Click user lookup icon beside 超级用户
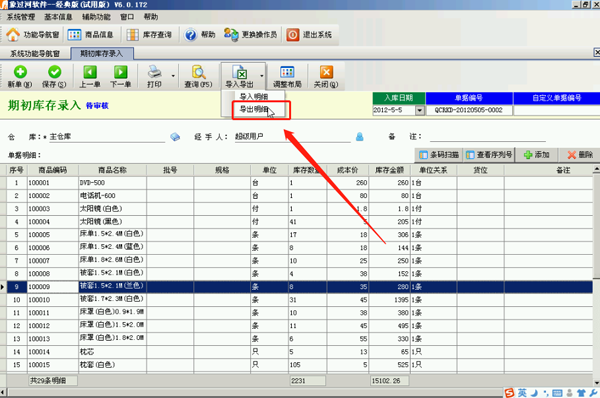 [x=360, y=137]
